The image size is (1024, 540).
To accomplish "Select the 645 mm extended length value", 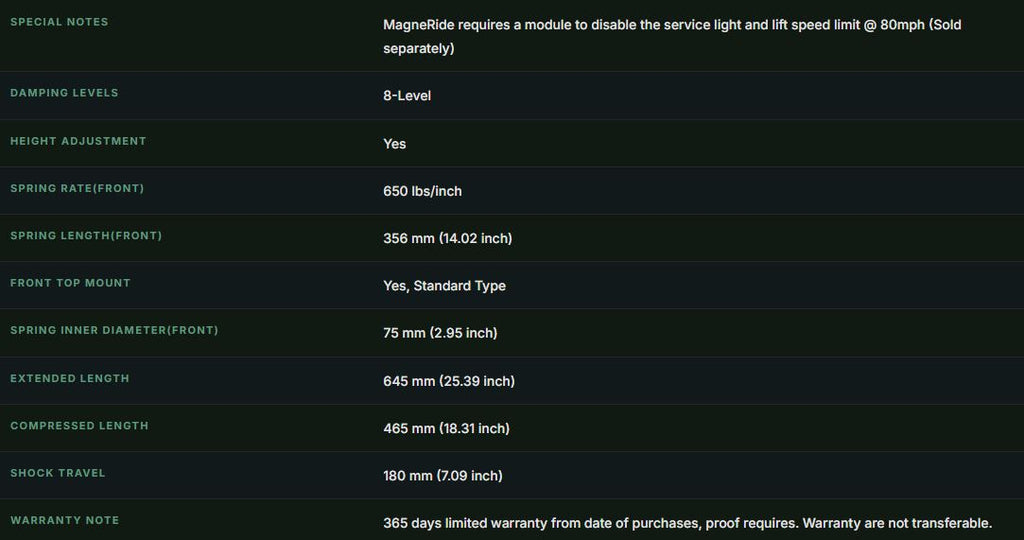I will point(449,381).
